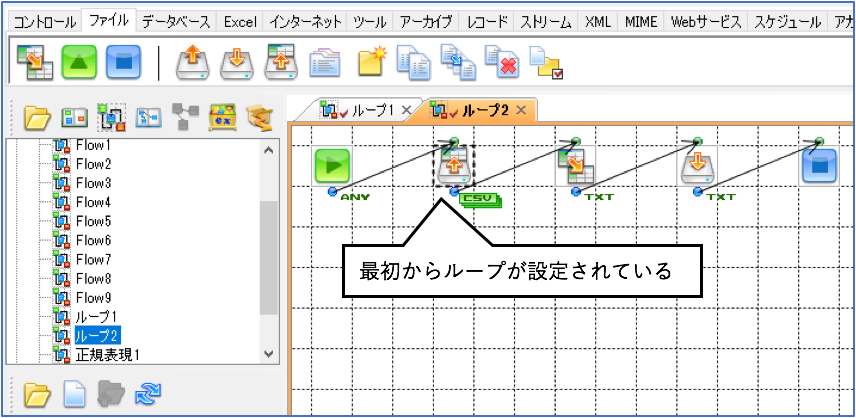Click the tree scrollbar down arrow
This screenshot has width=856, height=418.
[x=269, y=354]
